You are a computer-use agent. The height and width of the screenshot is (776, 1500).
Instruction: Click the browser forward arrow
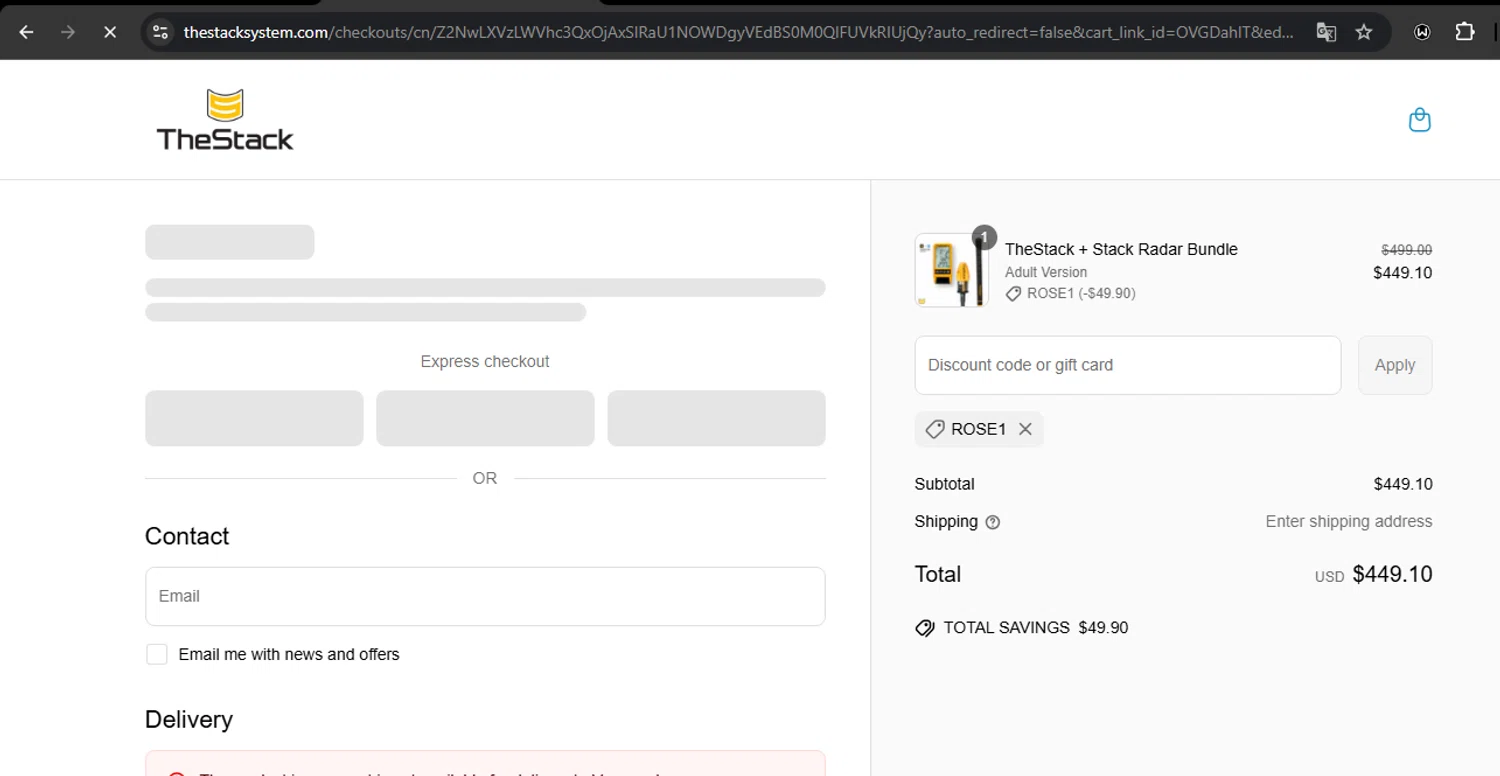(x=68, y=32)
